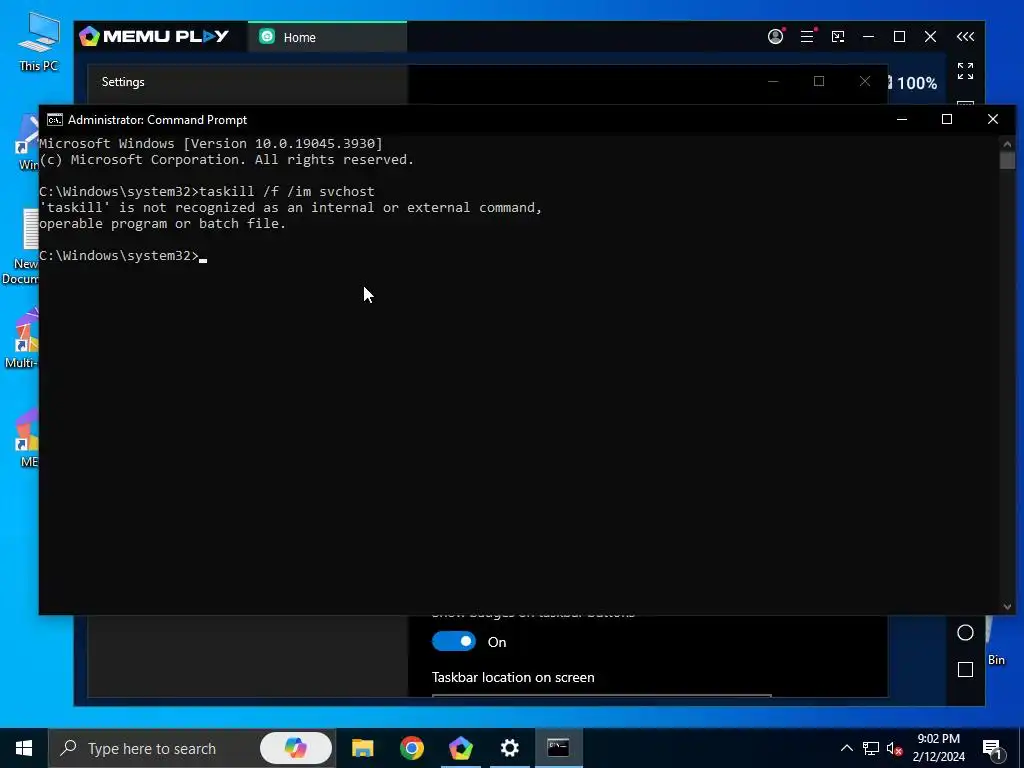Click Command Prompt taskbar icon
1024x768 pixels.
click(x=558, y=748)
